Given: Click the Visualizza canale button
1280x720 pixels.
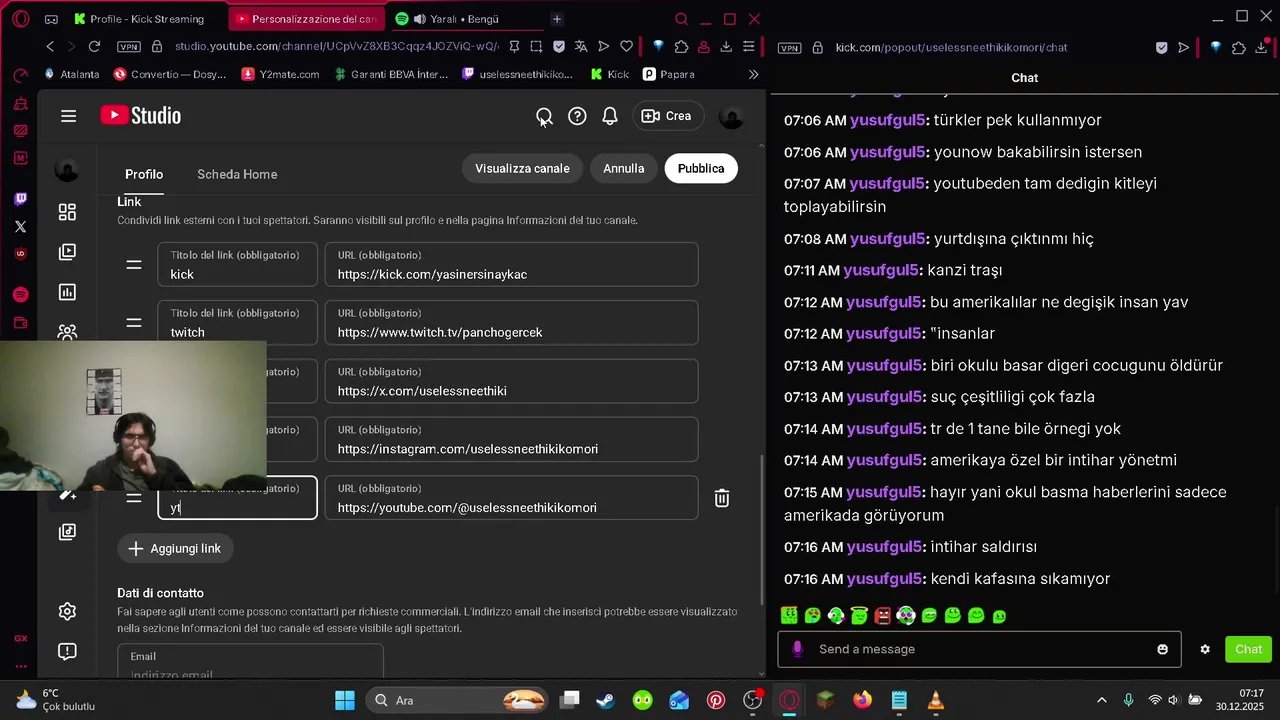Looking at the screenshot, I should 522,169.
